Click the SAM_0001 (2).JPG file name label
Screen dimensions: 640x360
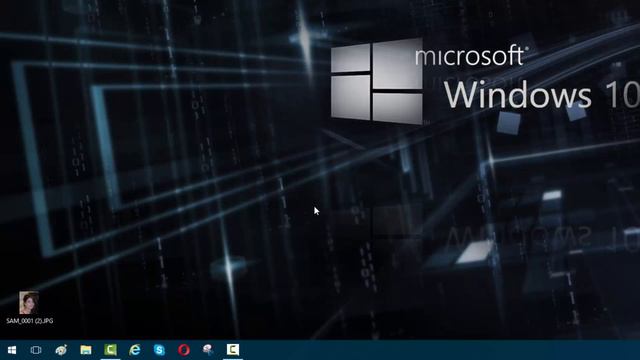[x=30, y=321]
